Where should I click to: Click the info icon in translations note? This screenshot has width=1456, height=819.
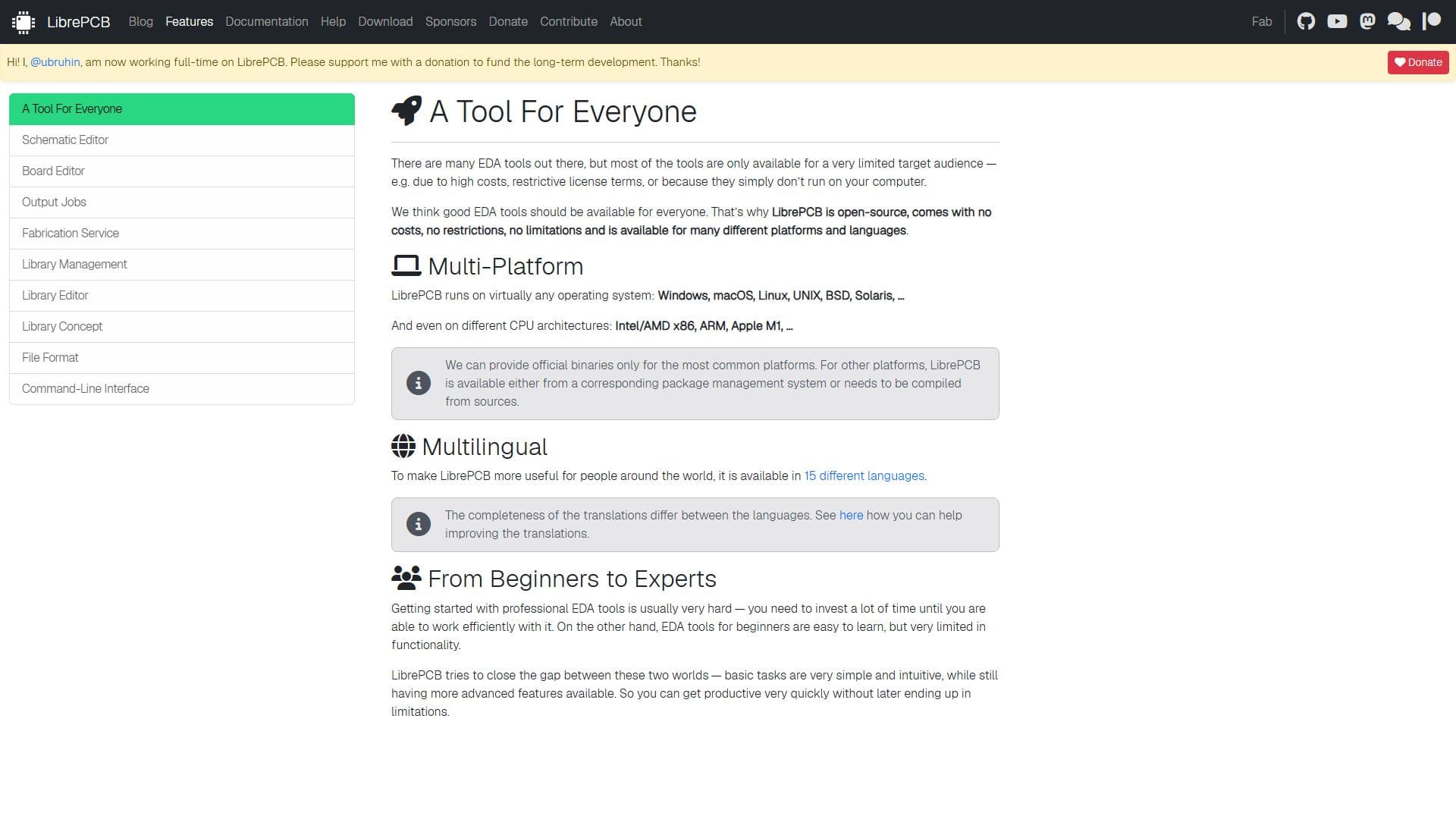pyautogui.click(x=419, y=524)
